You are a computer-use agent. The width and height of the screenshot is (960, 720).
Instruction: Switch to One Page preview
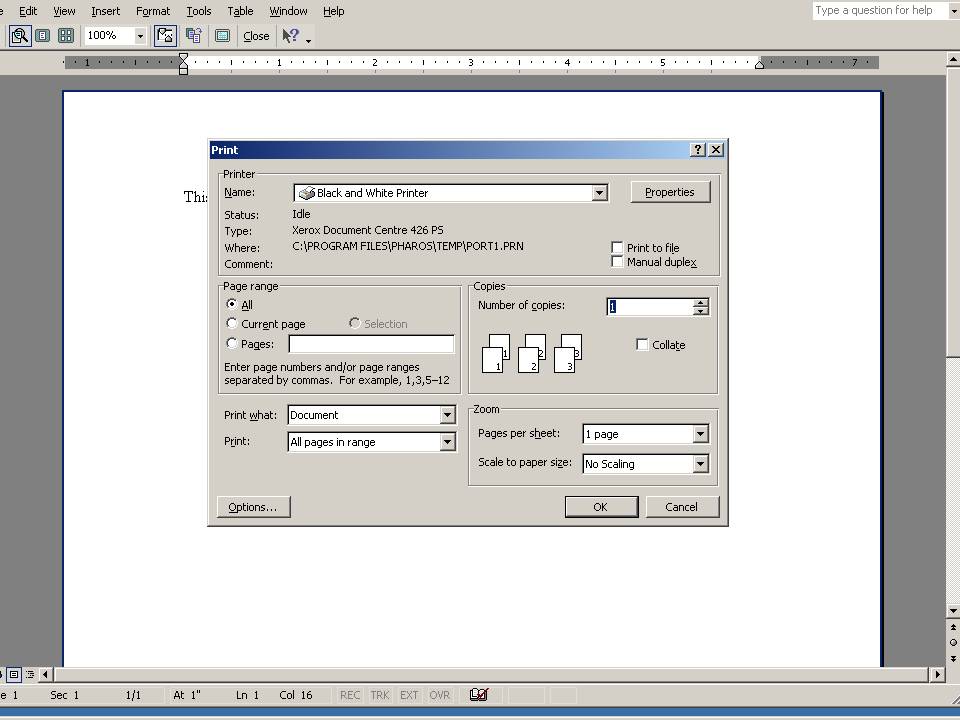pyautogui.click(x=43, y=36)
